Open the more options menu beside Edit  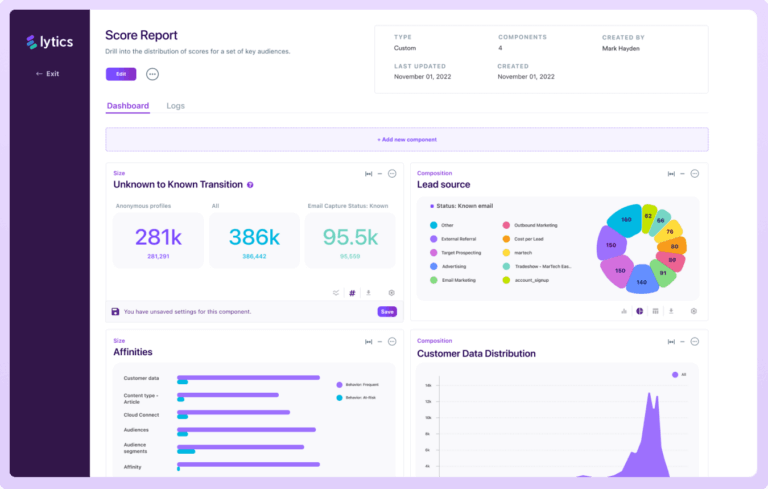point(152,74)
